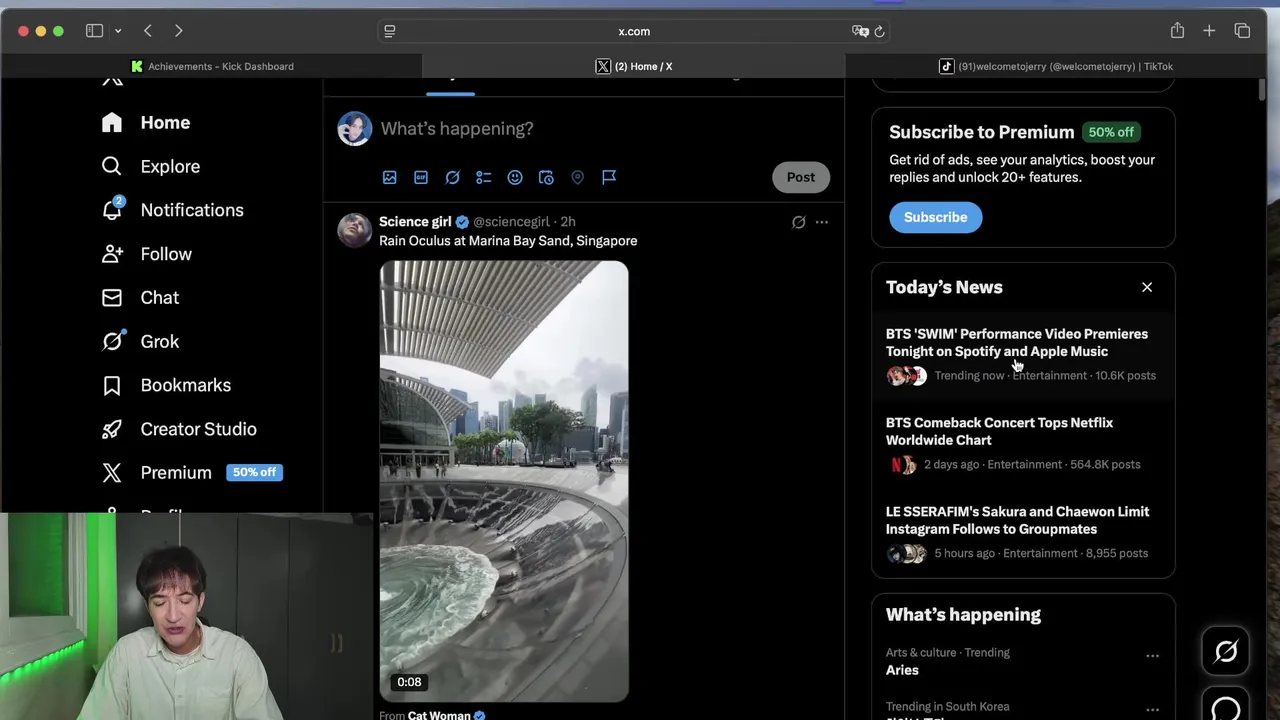Open the Home item in X sidebar
The image size is (1280, 720).
[146, 122]
